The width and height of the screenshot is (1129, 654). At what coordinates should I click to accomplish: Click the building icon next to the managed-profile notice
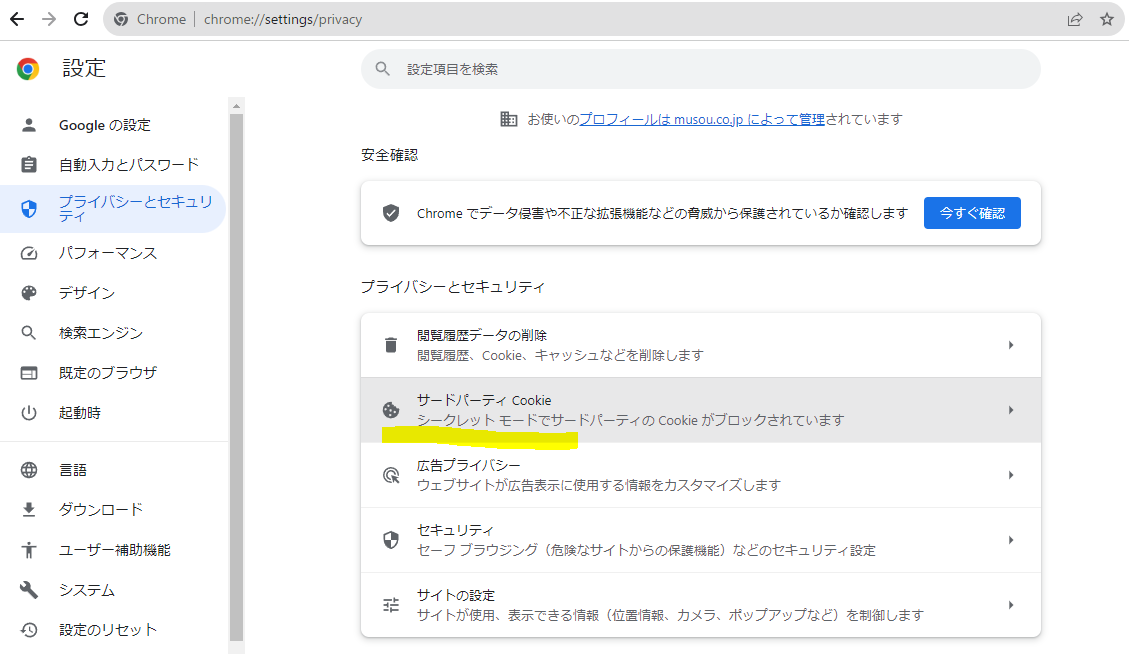[509, 118]
